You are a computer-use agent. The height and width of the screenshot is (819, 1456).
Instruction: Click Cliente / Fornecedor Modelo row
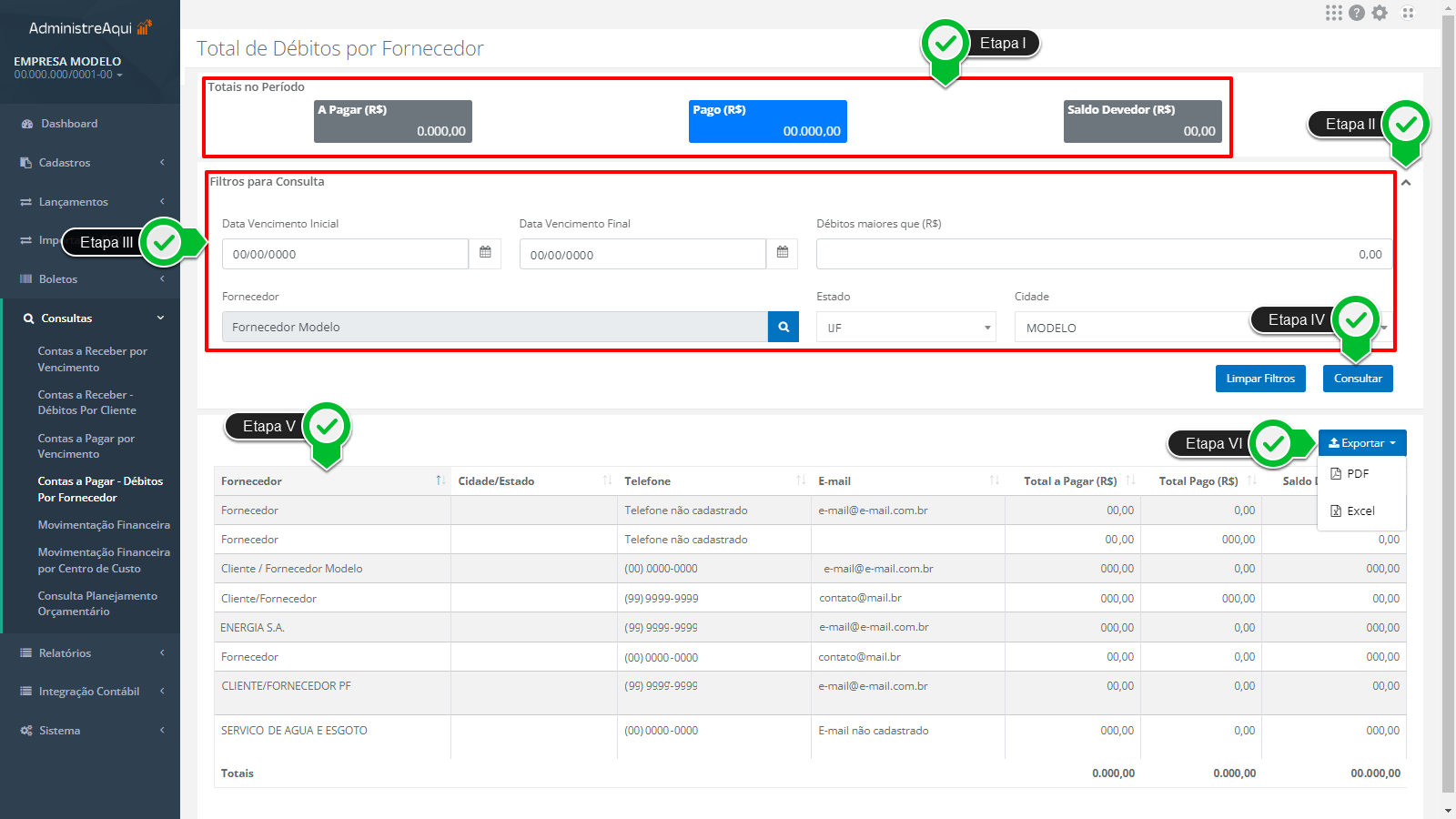[x=810, y=569]
